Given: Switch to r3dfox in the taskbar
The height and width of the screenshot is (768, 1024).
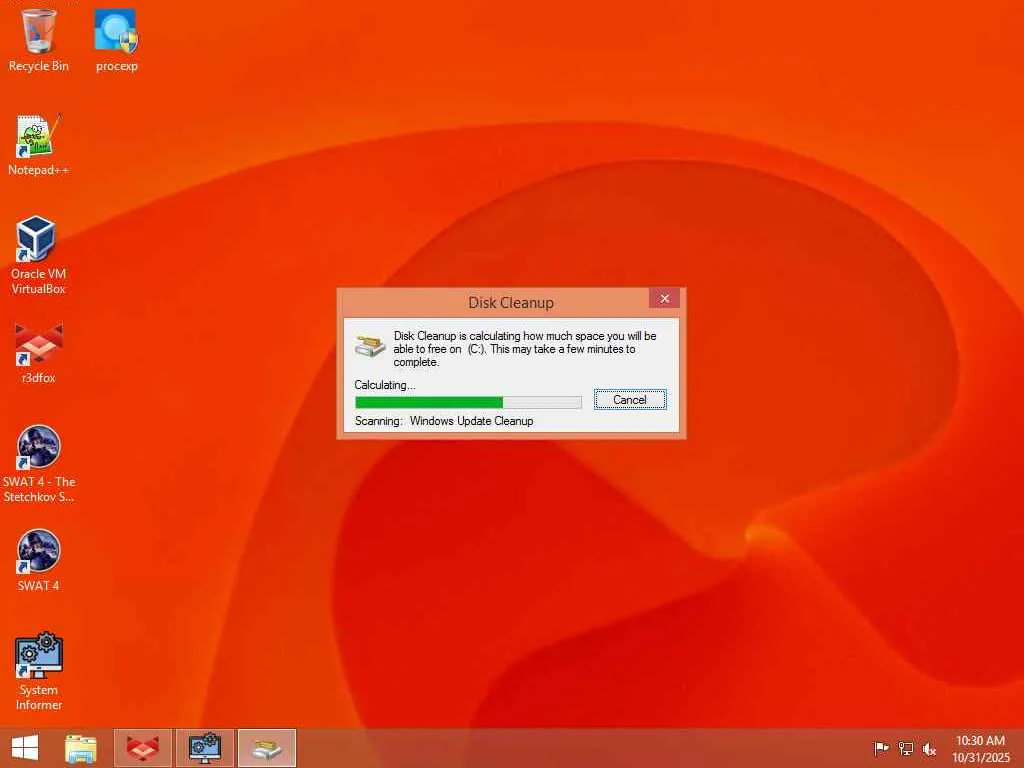Looking at the screenshot, I should 143,748.
